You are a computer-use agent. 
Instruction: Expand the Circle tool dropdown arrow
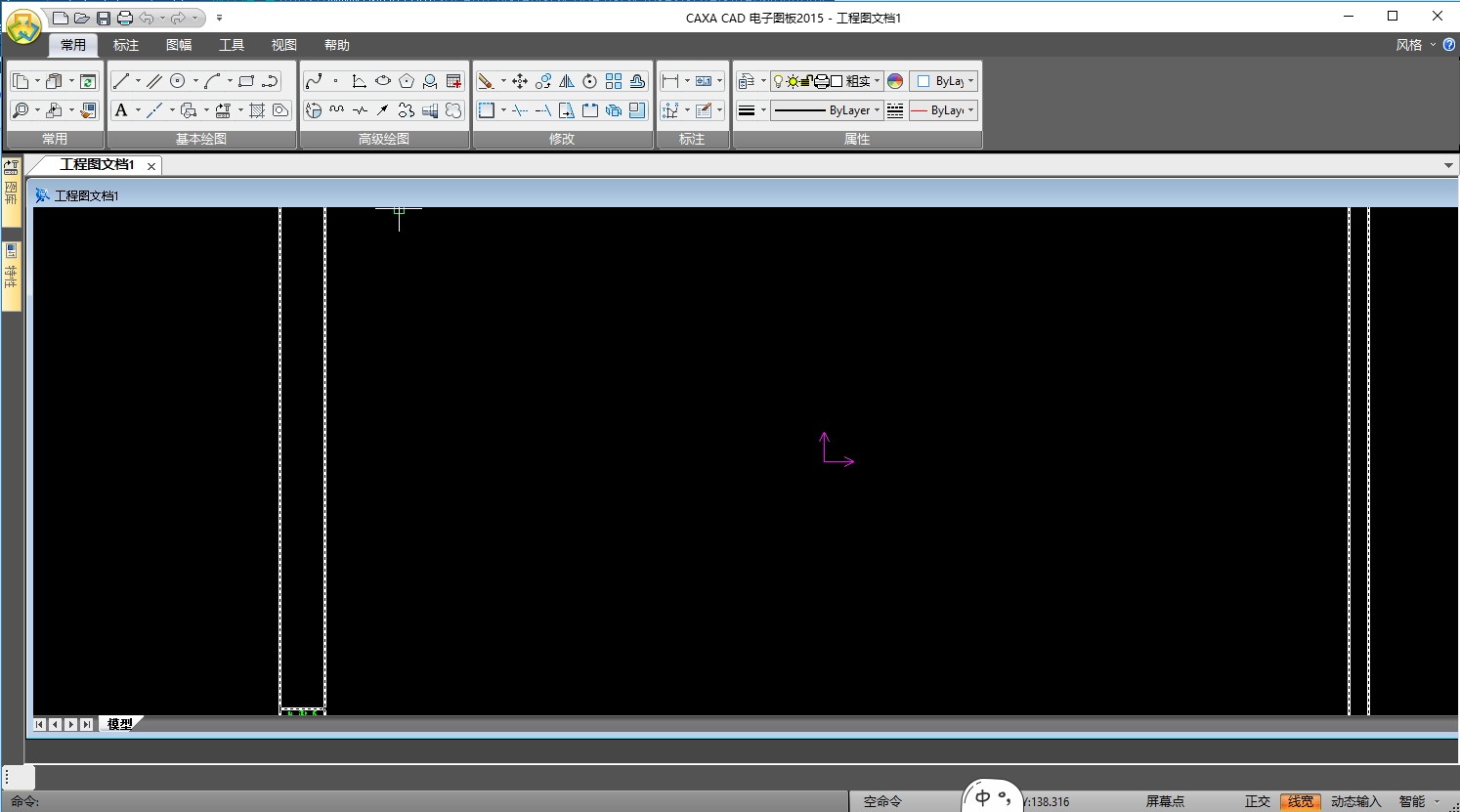coord(195,81)
